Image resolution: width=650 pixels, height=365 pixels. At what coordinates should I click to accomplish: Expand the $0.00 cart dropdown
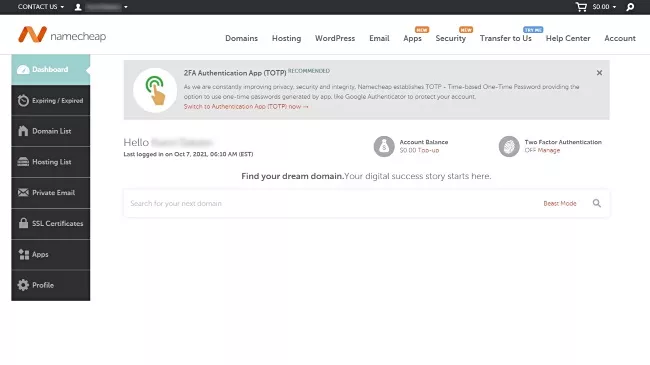pyautogui.click(x=604, y=7)
